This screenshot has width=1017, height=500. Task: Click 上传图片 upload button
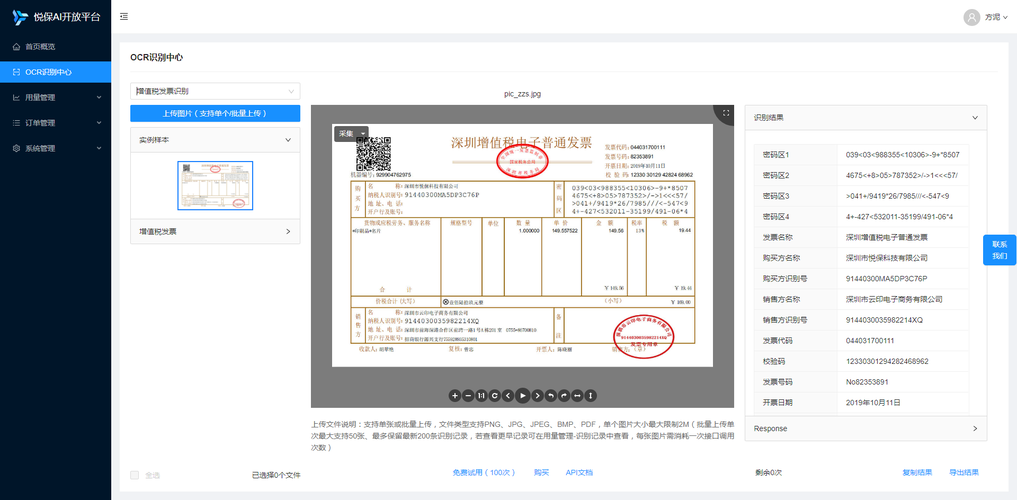pyautogui.click(x=215, y=113)
